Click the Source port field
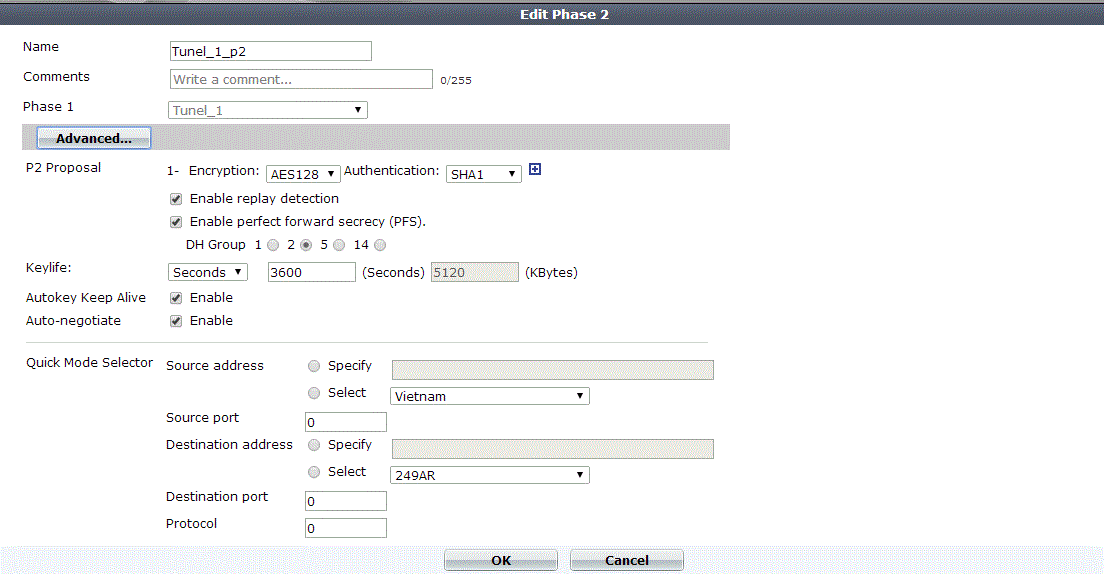The height and width of the screenshot is (575, 1104). click(346, 422)
